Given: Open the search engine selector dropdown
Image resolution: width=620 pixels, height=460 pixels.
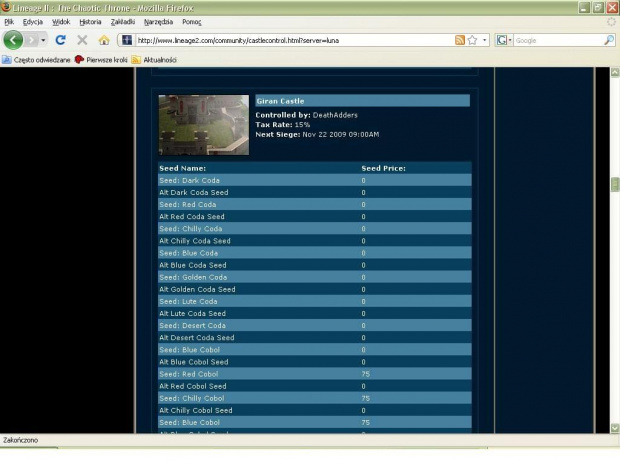Looking at the screenshot, I should (504, 40).
